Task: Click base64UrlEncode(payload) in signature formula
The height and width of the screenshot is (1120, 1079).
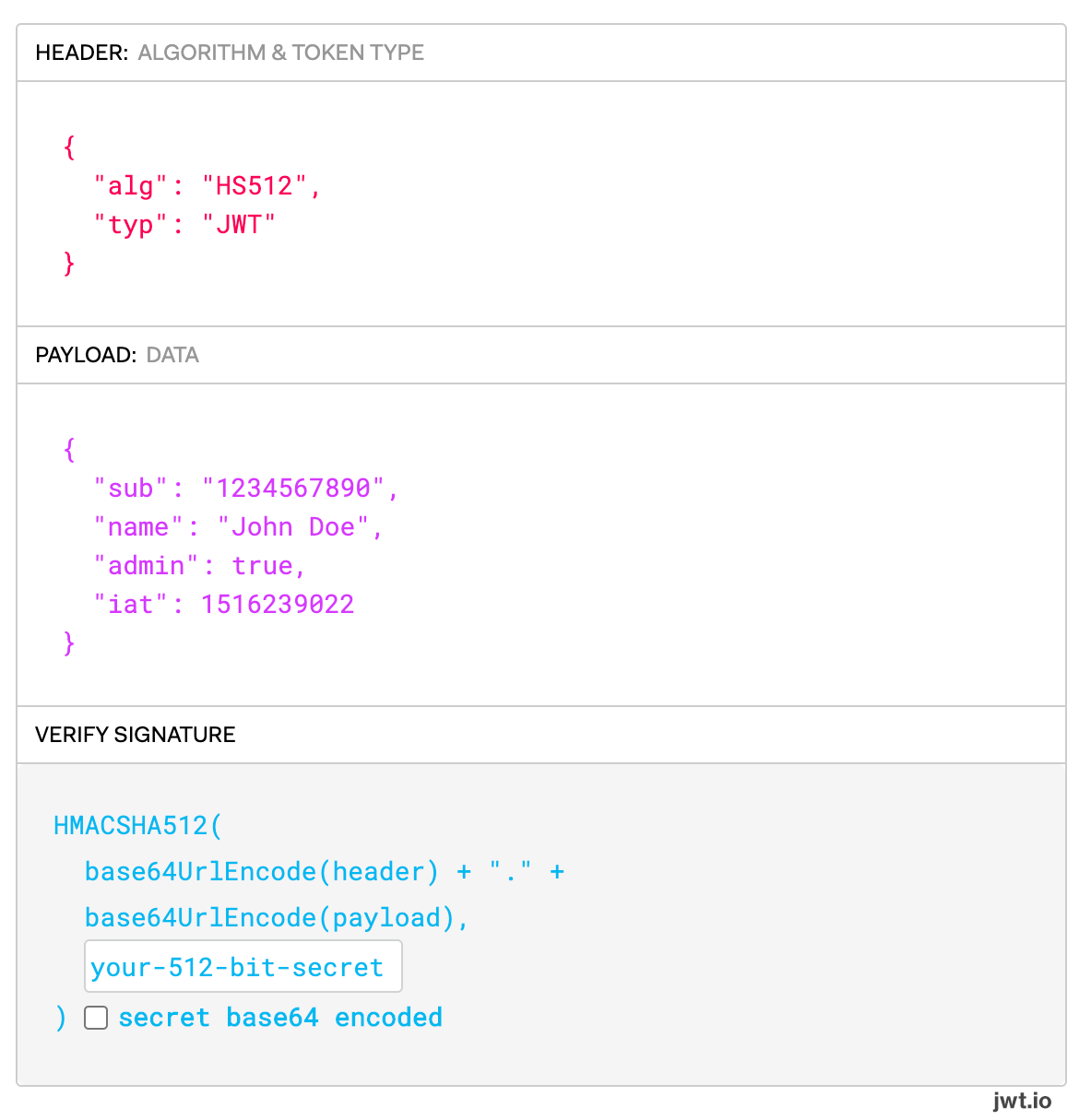Action: pos(276,917)
